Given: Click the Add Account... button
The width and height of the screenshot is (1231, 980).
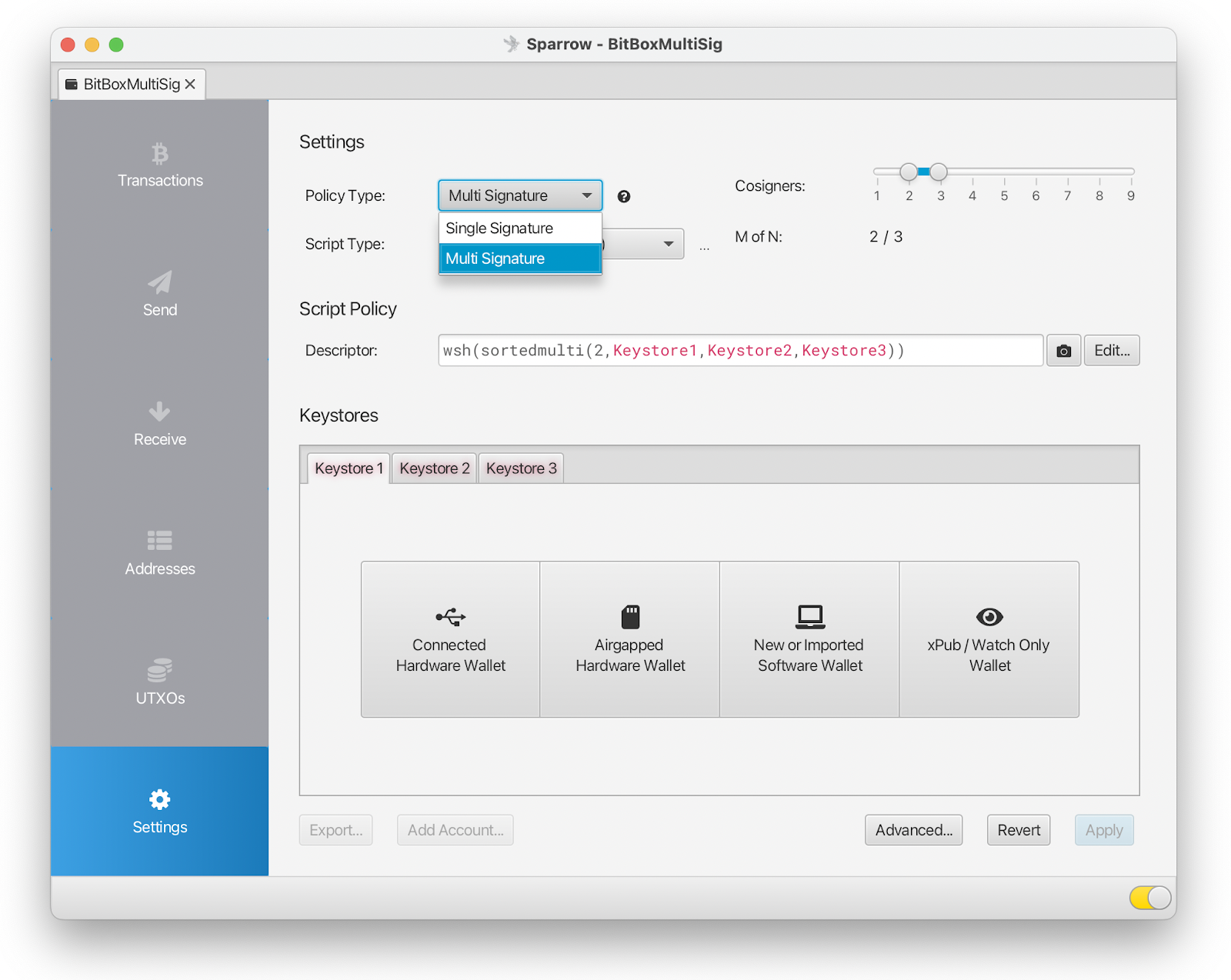Looking at the screenshot, I should [455, 830].
